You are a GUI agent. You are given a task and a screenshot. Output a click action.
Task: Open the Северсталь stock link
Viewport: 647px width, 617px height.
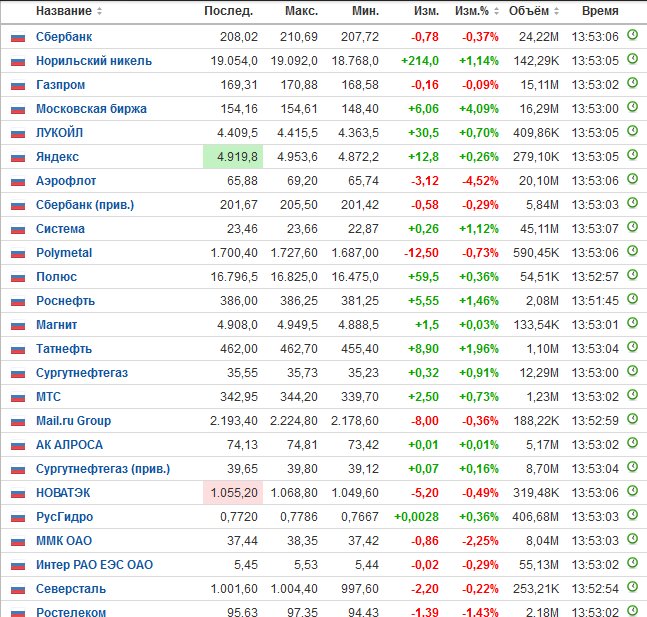[71, 589]
